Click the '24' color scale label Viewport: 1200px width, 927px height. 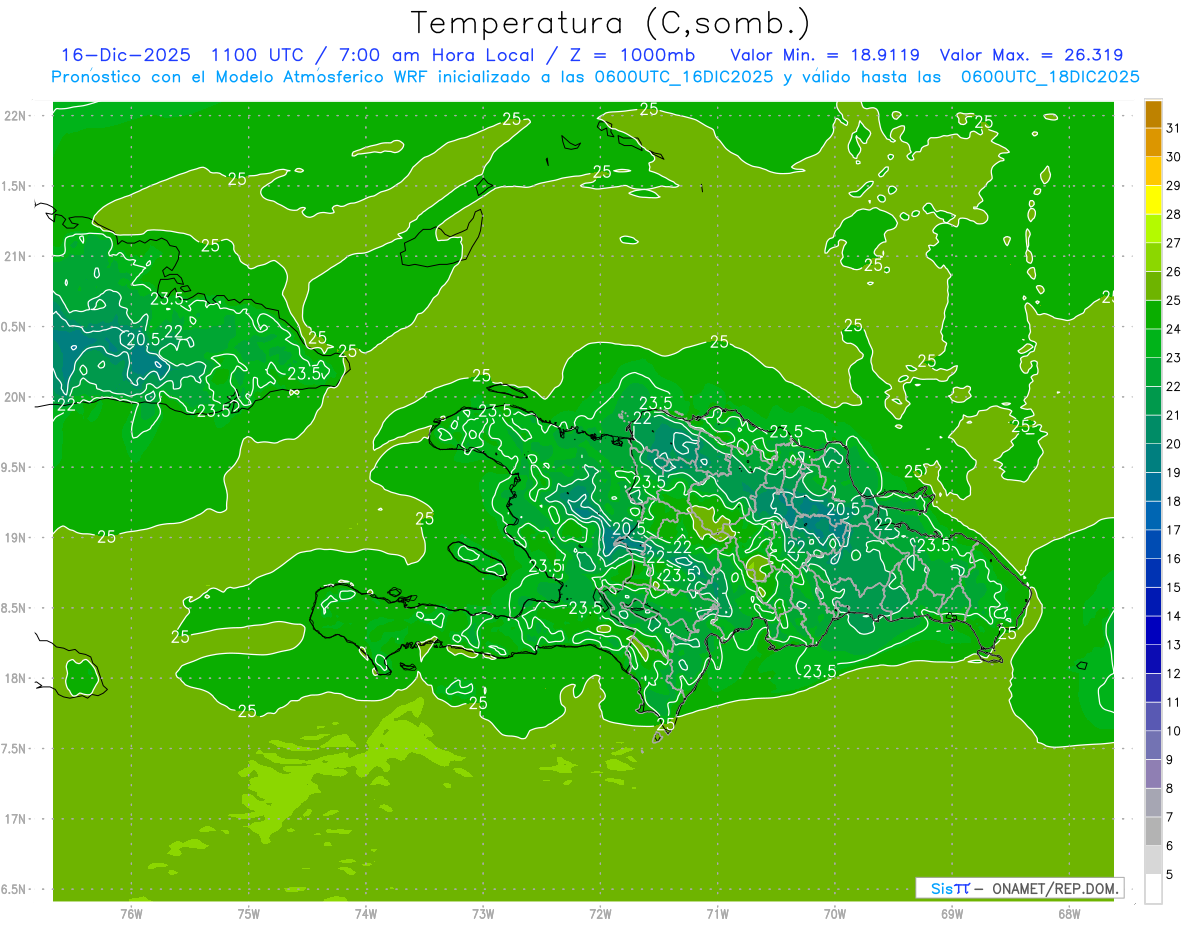coord(1174,329)
